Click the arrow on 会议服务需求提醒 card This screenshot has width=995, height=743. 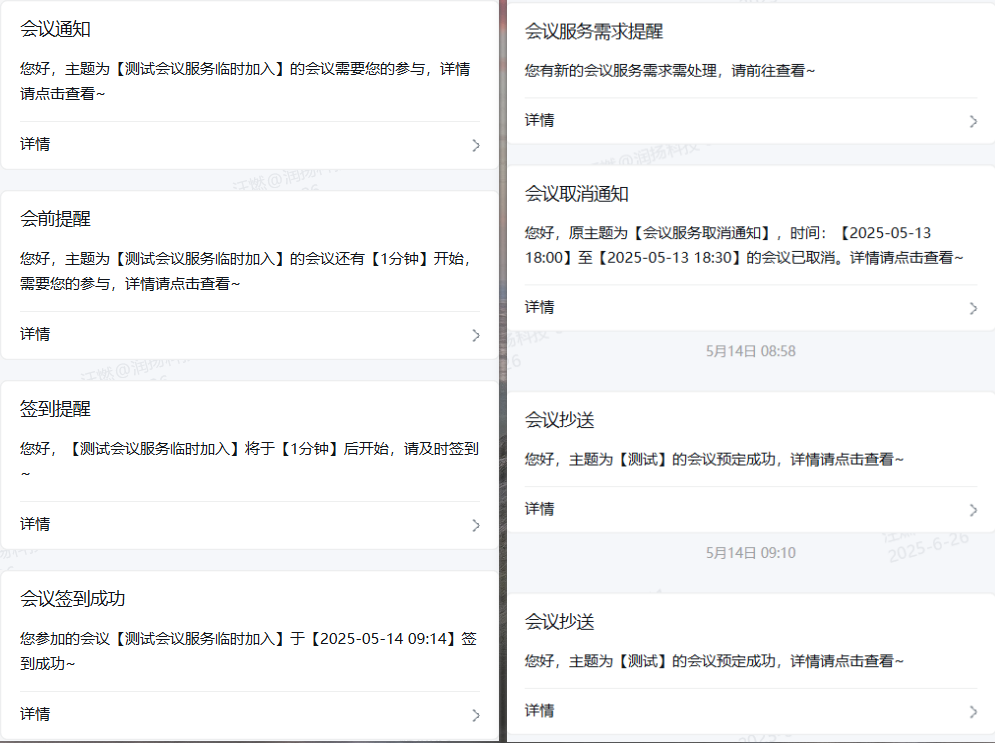point(973,121)
